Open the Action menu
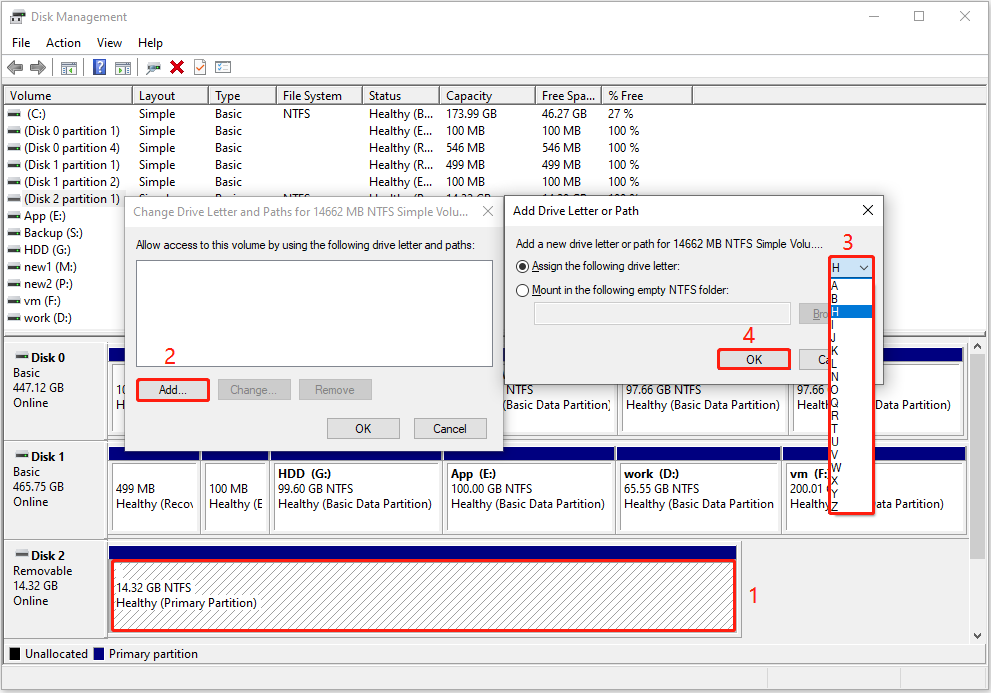The height and width of the screenshot is (693, 991). [x=63, y=42]
